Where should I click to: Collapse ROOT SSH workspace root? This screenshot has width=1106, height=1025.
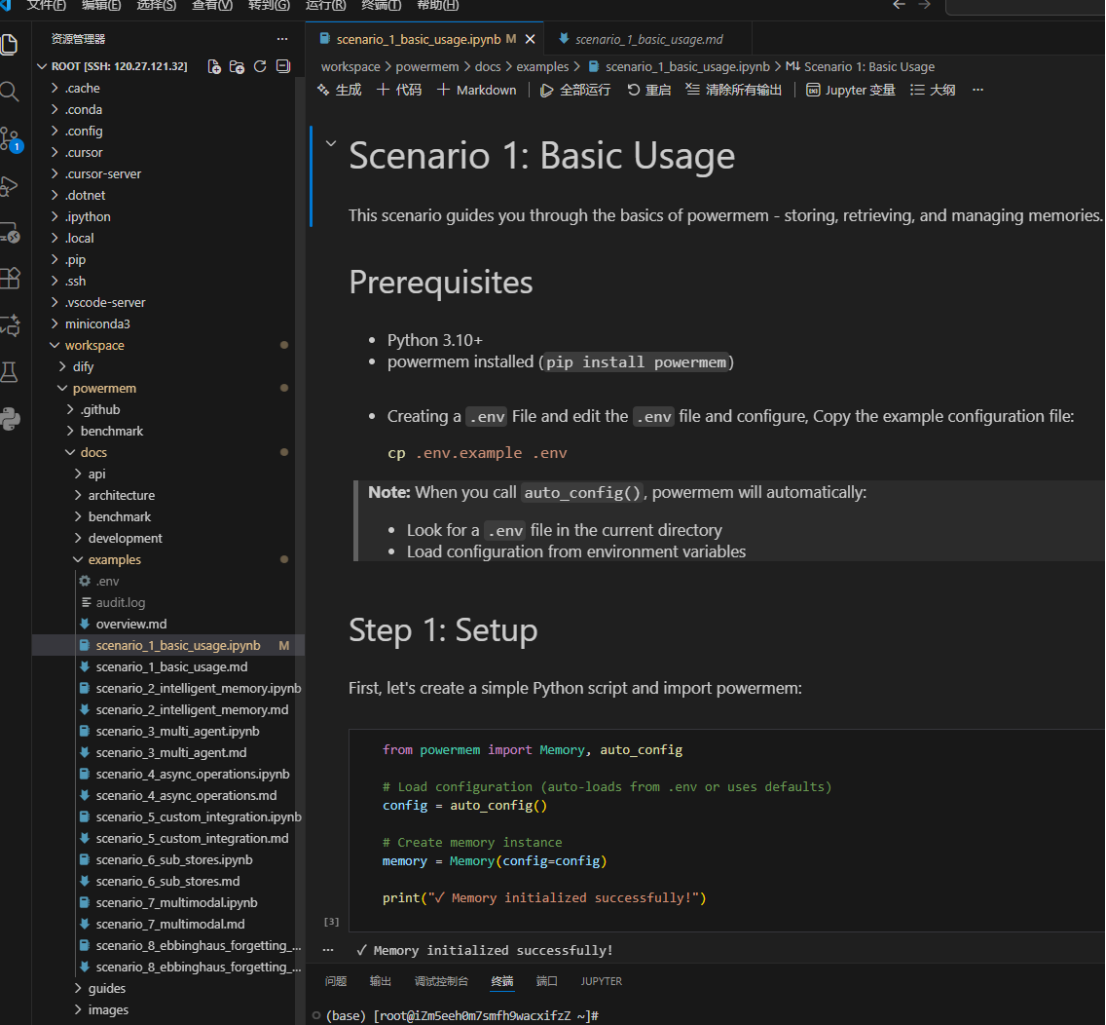(x=42, y=66)
